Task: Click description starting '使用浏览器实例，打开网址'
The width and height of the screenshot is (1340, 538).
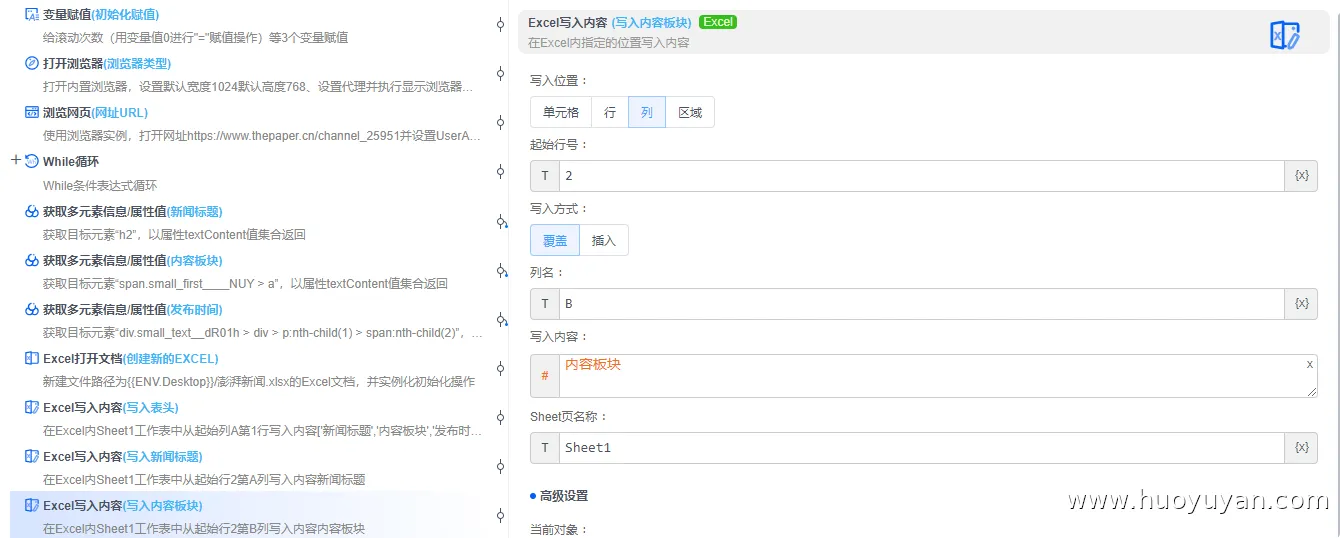Action: click(262, 136)
